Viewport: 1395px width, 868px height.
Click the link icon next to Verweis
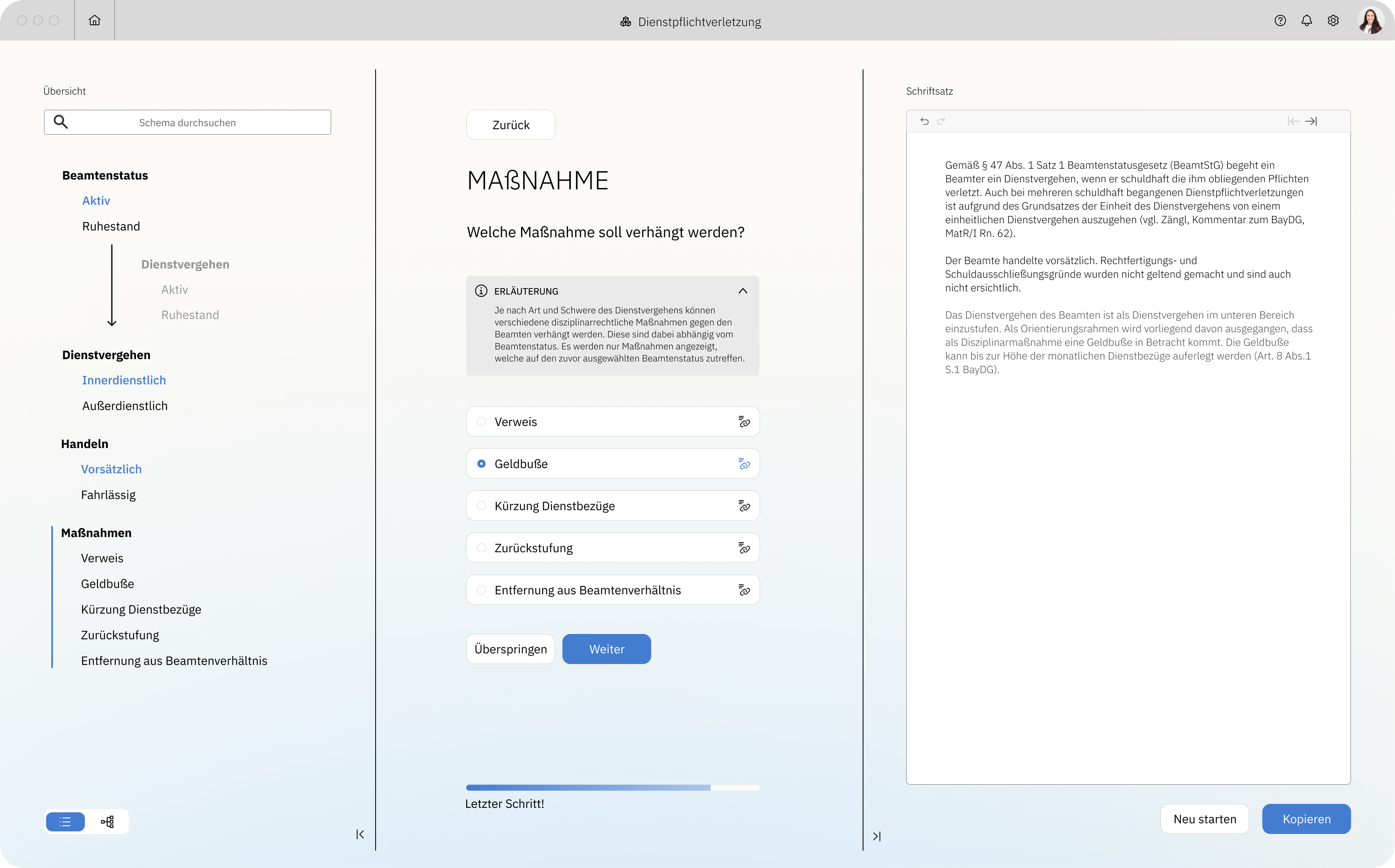(744, 422)
